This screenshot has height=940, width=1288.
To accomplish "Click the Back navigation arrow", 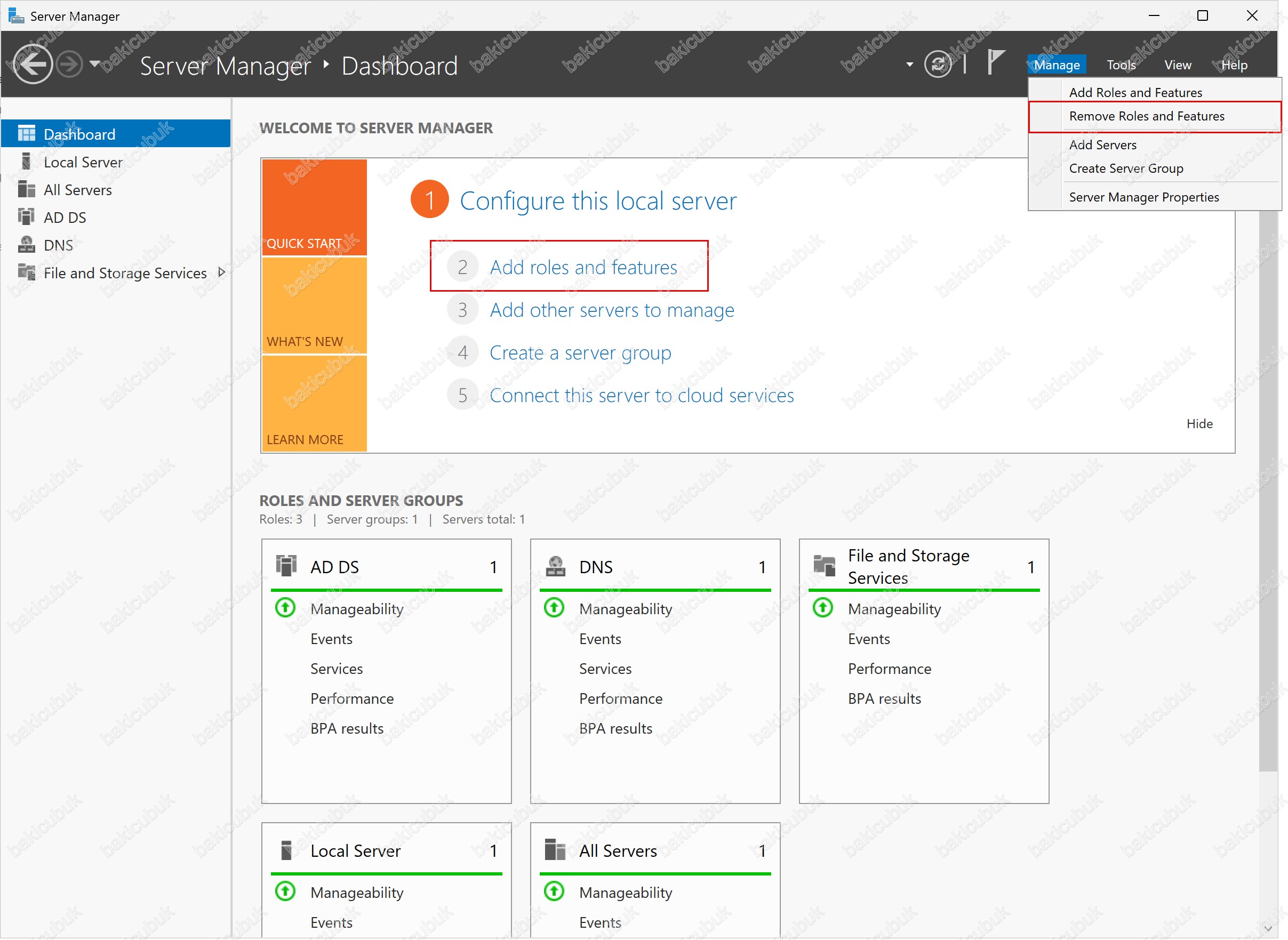I will pyautogui.click(x=33, y=65).
